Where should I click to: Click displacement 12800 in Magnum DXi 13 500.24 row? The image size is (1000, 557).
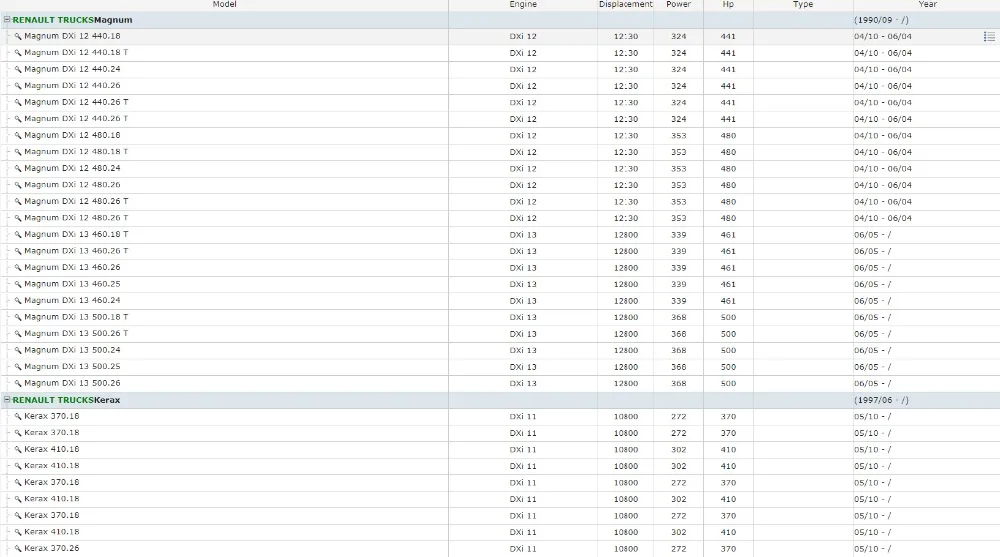626,351
